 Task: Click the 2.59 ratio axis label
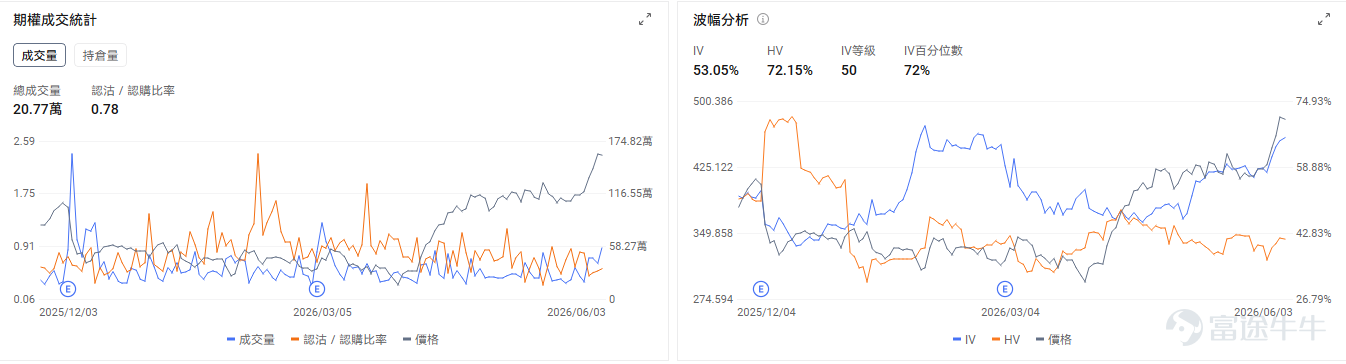(x=24, y=141)
